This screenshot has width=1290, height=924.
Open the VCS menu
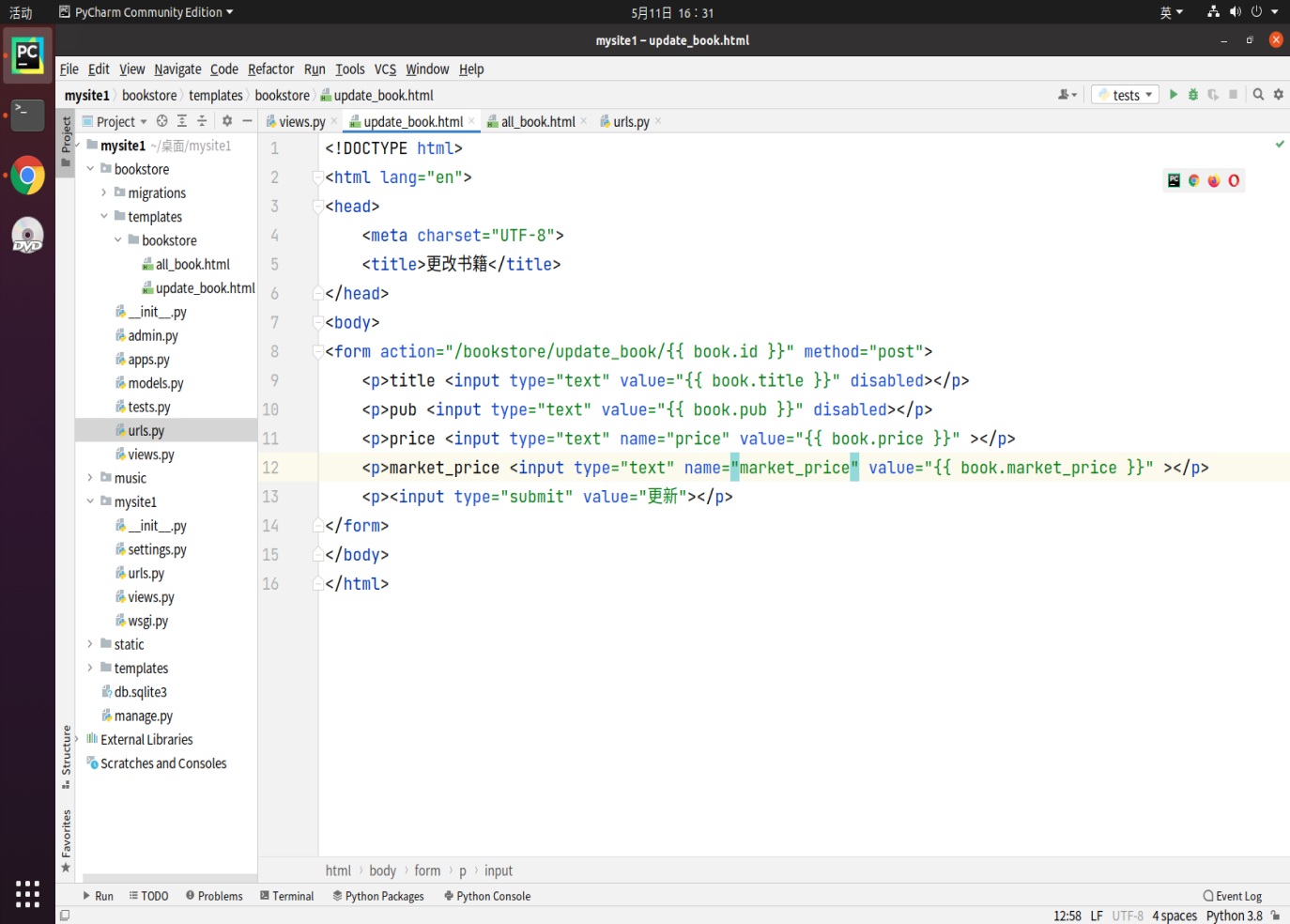tap(385, 69)
